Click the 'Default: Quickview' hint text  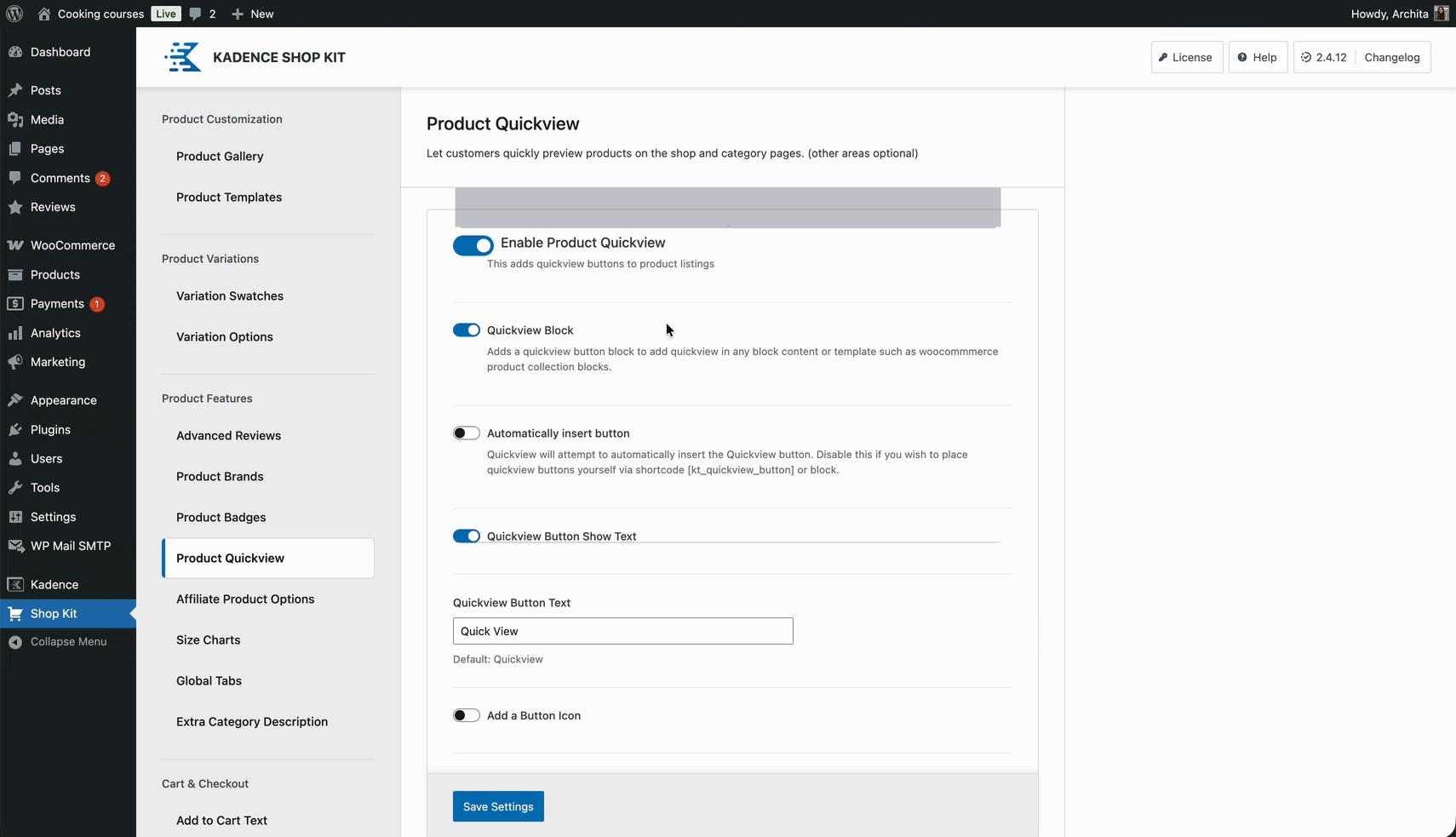(x=498, y=659)
